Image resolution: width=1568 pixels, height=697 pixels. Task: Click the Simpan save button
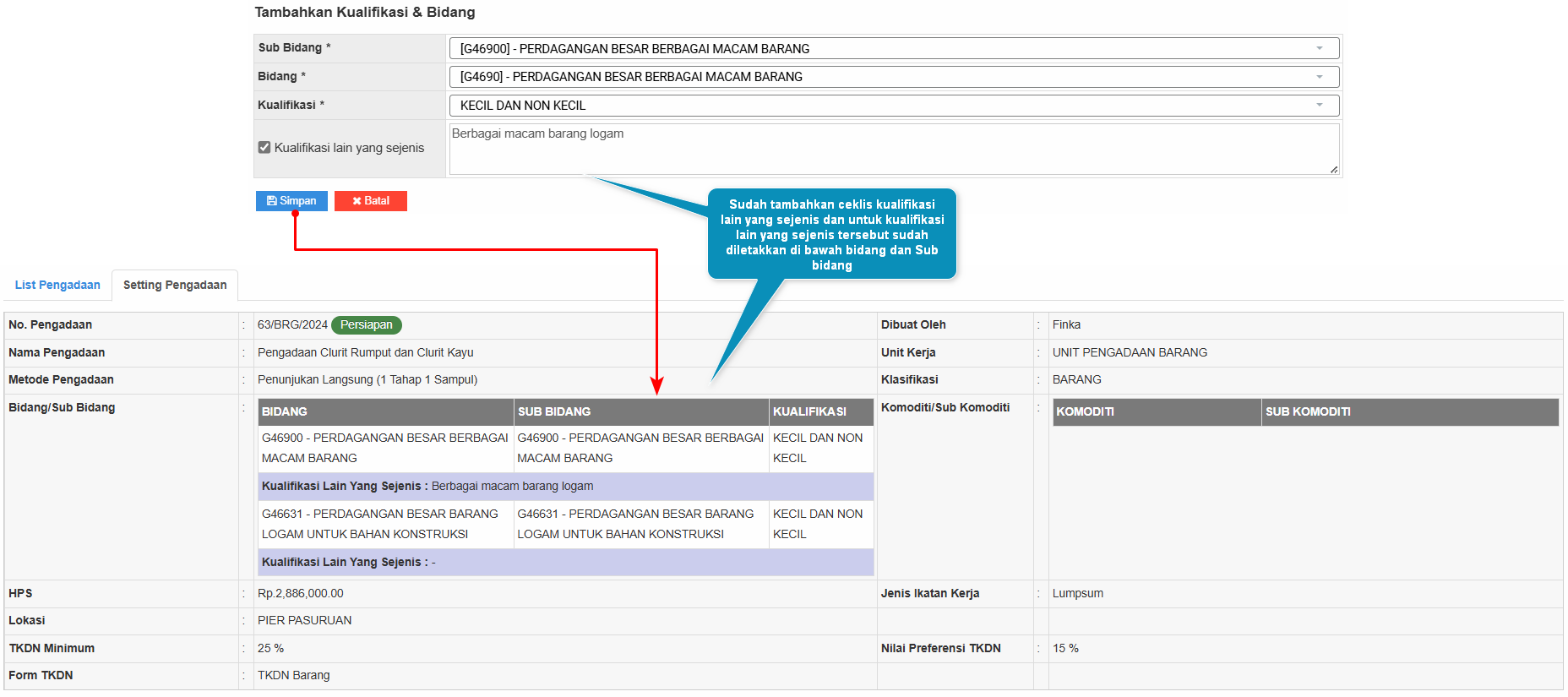point(291,201)
